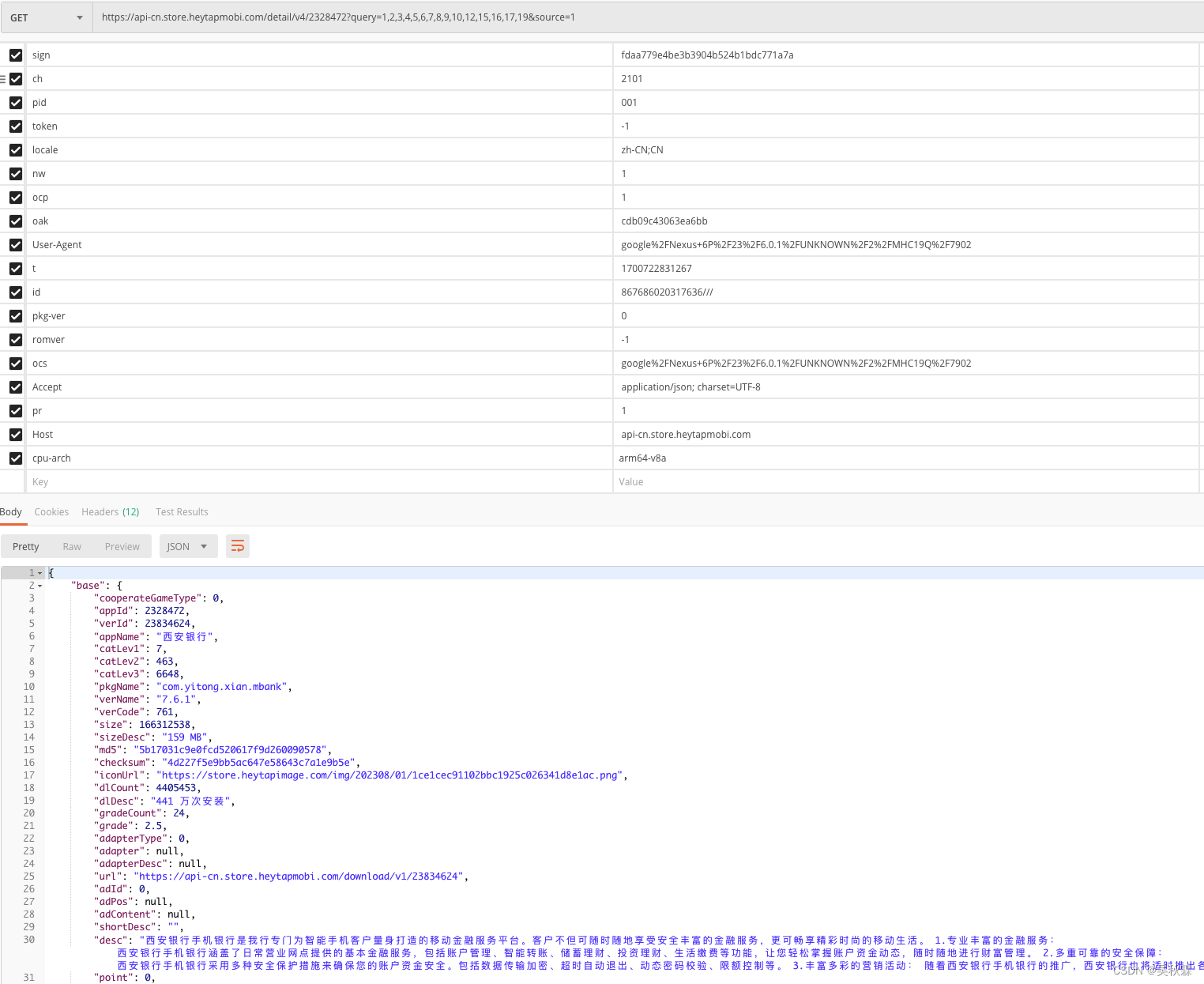Click the Host value api-cn.store.heytapmobi.com

686,435
